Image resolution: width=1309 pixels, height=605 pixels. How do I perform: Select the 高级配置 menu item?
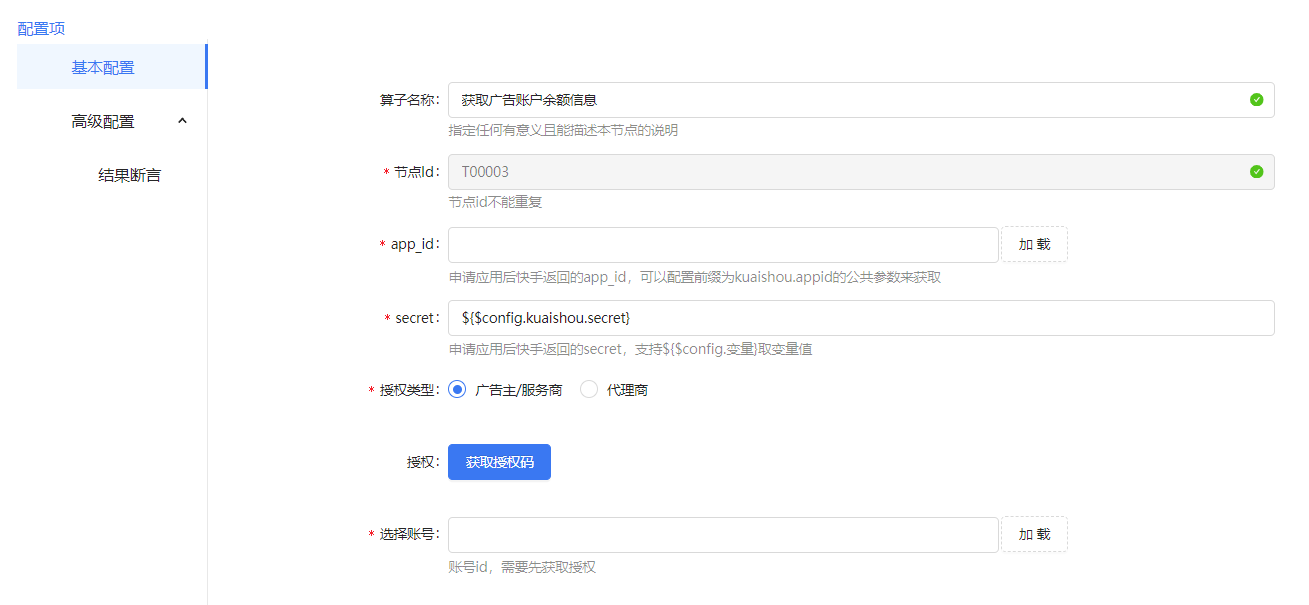tap(103, 122)
